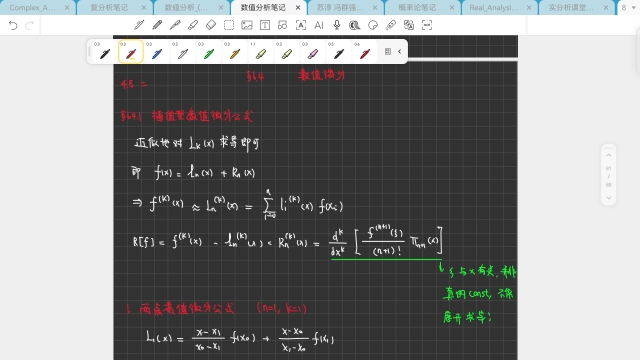Go to the previous page with up chevron
Image resolution: width=640 pixels, height=360 pixels.
pyautogui.click(x=609, y=156)
